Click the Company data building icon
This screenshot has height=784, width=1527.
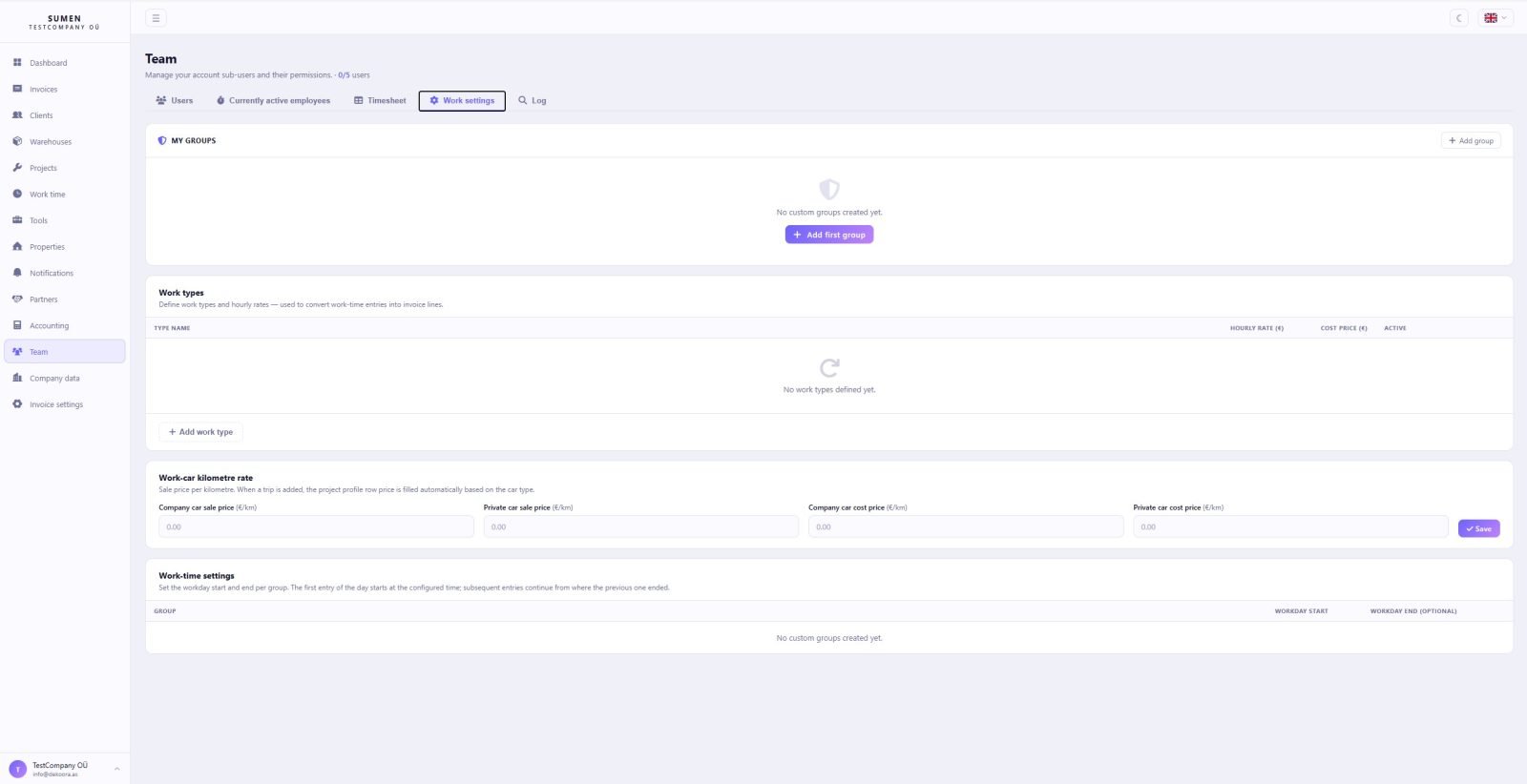(17, 378)
